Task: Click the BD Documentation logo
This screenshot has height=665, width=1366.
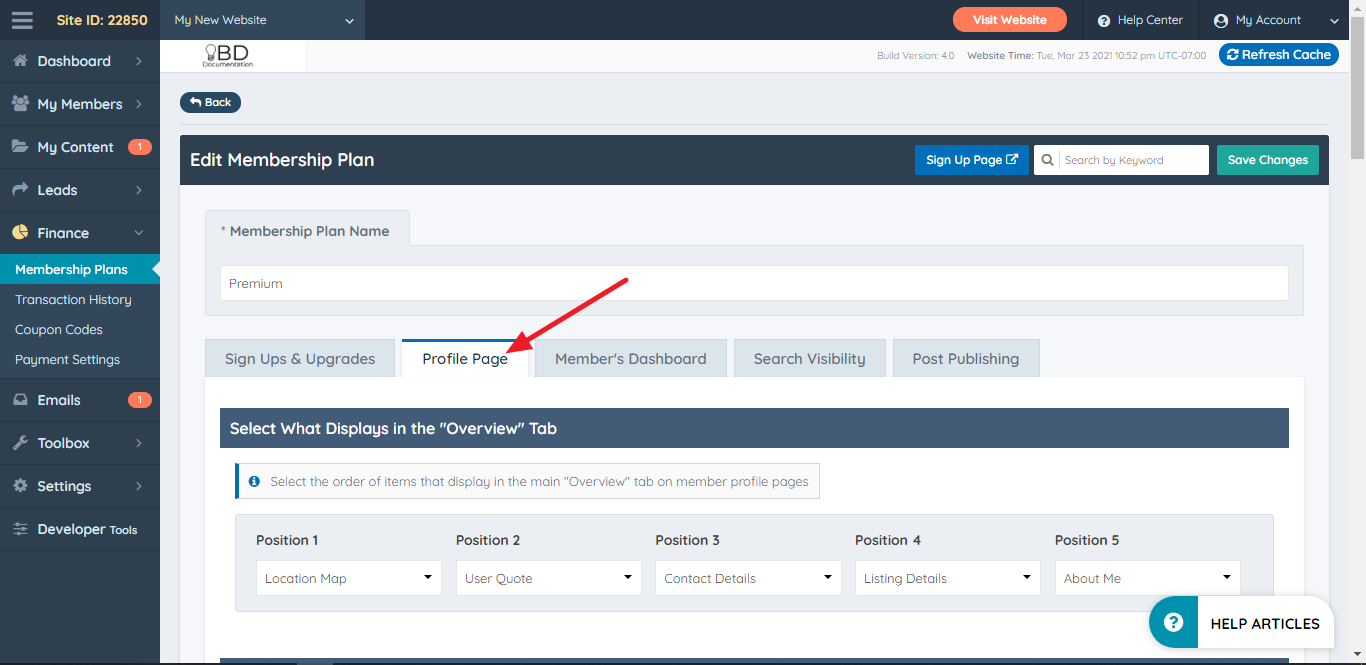Action: pyautogui.click(x=228, y=56)
